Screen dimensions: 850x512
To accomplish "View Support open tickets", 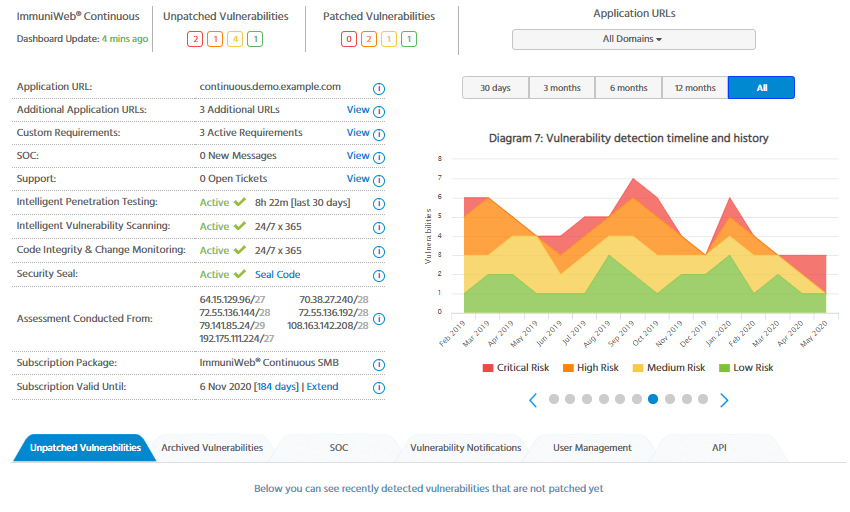I will pyautogui.click(x=358, y=178).
